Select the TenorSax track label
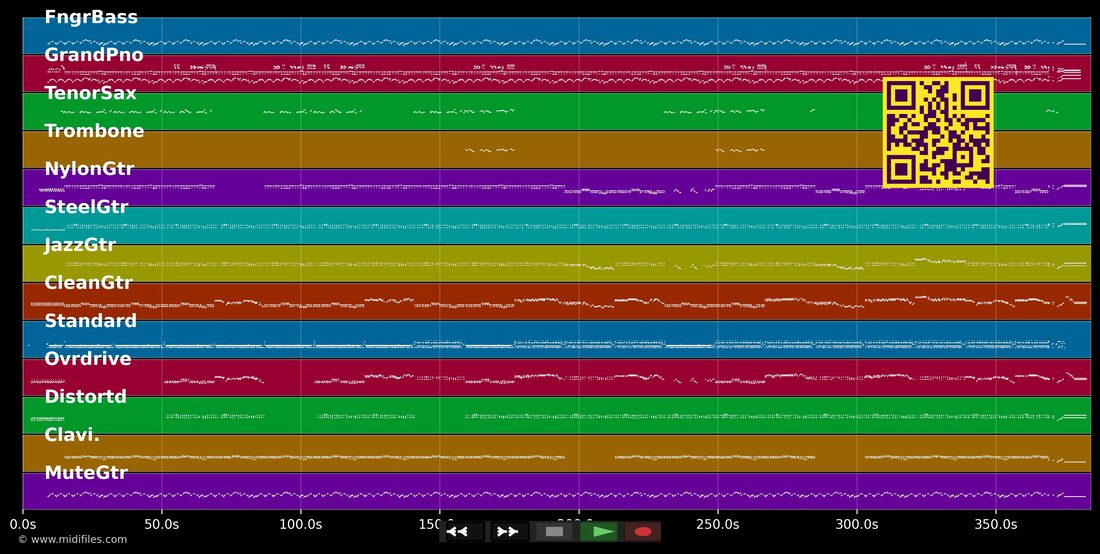Image resolution: width=1100 pixels, height=554 pixels. pyautogui.click(x=90, y=93)
